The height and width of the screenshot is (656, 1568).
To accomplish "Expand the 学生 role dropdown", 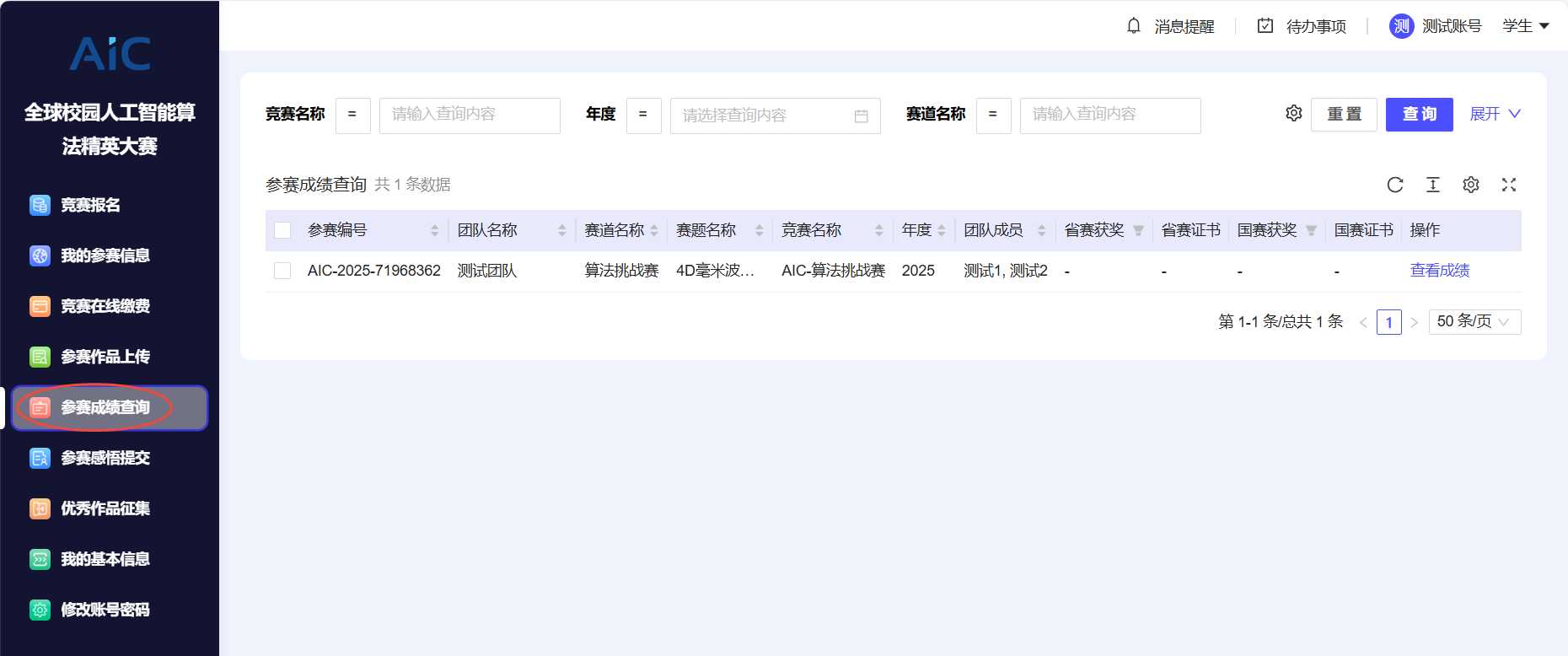I will pyautogui.click(x=1526, y=26).
